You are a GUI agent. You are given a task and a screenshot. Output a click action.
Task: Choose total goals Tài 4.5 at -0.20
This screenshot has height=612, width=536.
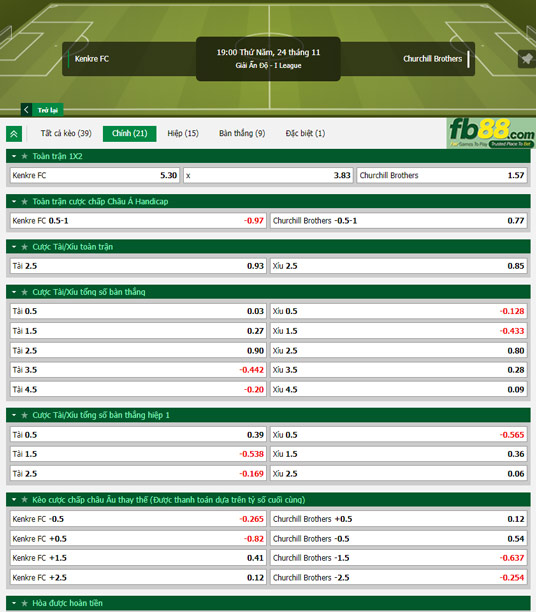coord(138,389)
